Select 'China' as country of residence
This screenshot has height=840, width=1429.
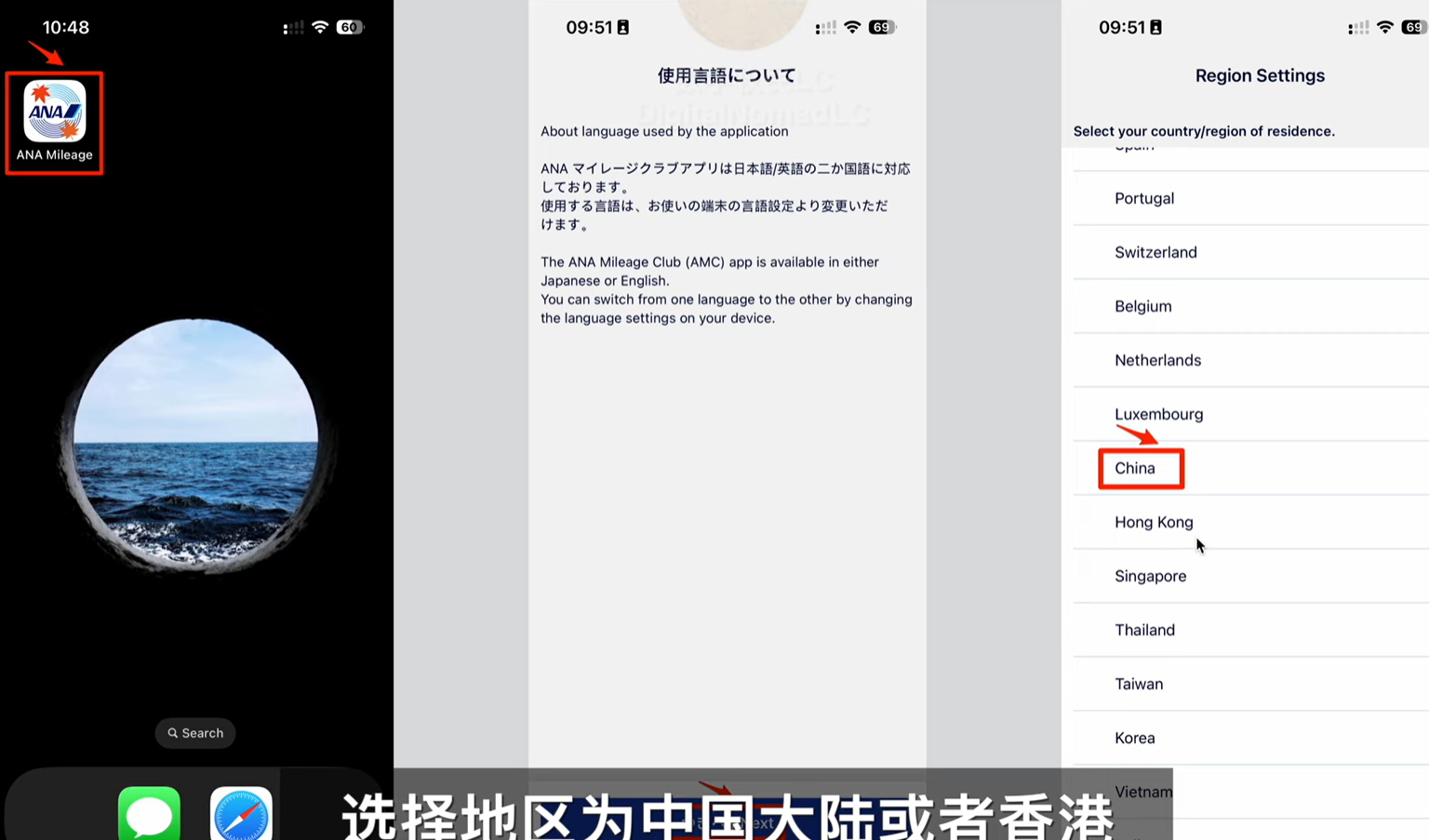point(1251,468)
